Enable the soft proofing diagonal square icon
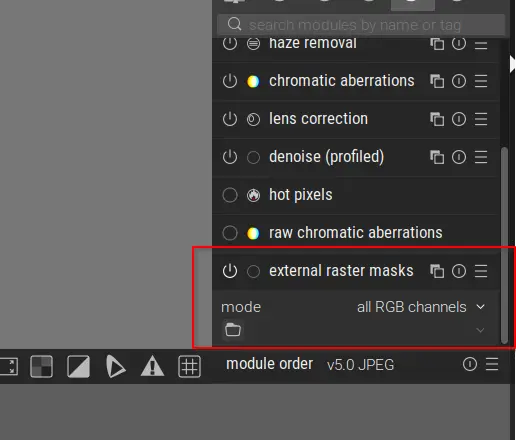 78,366
